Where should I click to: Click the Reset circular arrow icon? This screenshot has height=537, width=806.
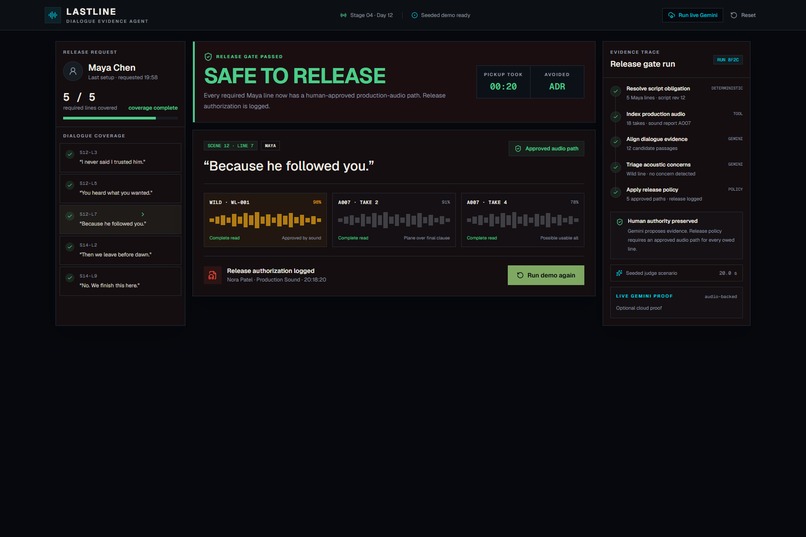[734, 15]
